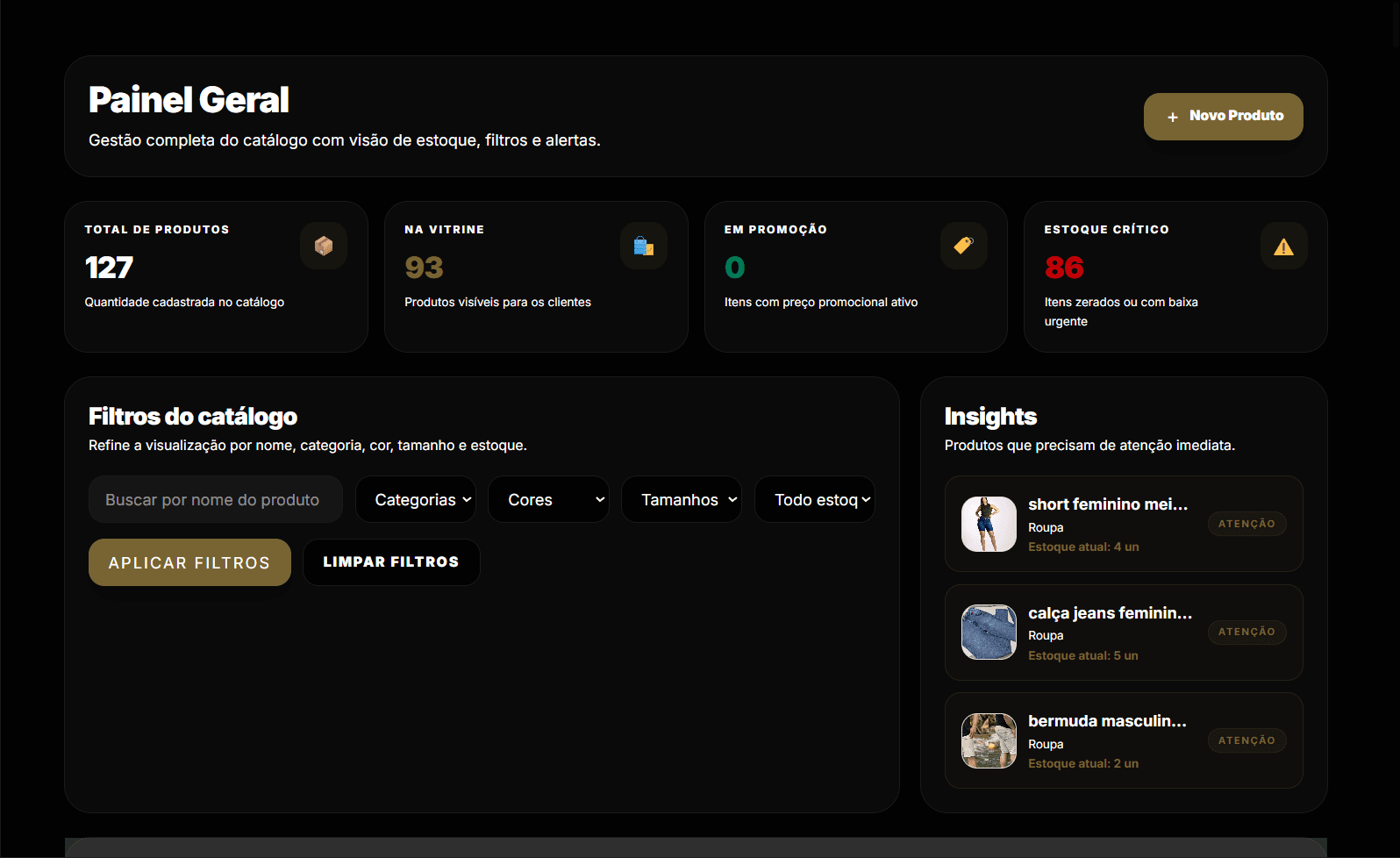This screenshot has height=858, width=1400.
Task: Click the plus icon on Novo Produto
Action: click(1172, 117)
